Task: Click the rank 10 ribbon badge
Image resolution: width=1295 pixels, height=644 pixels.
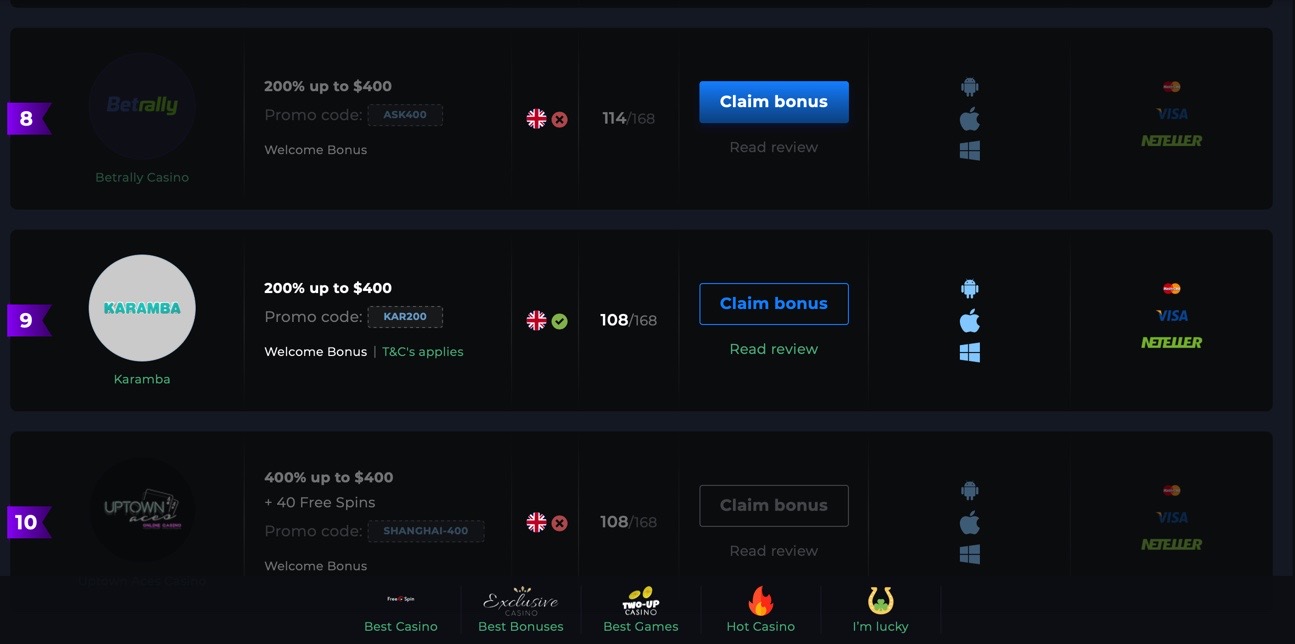Action: 28,522
